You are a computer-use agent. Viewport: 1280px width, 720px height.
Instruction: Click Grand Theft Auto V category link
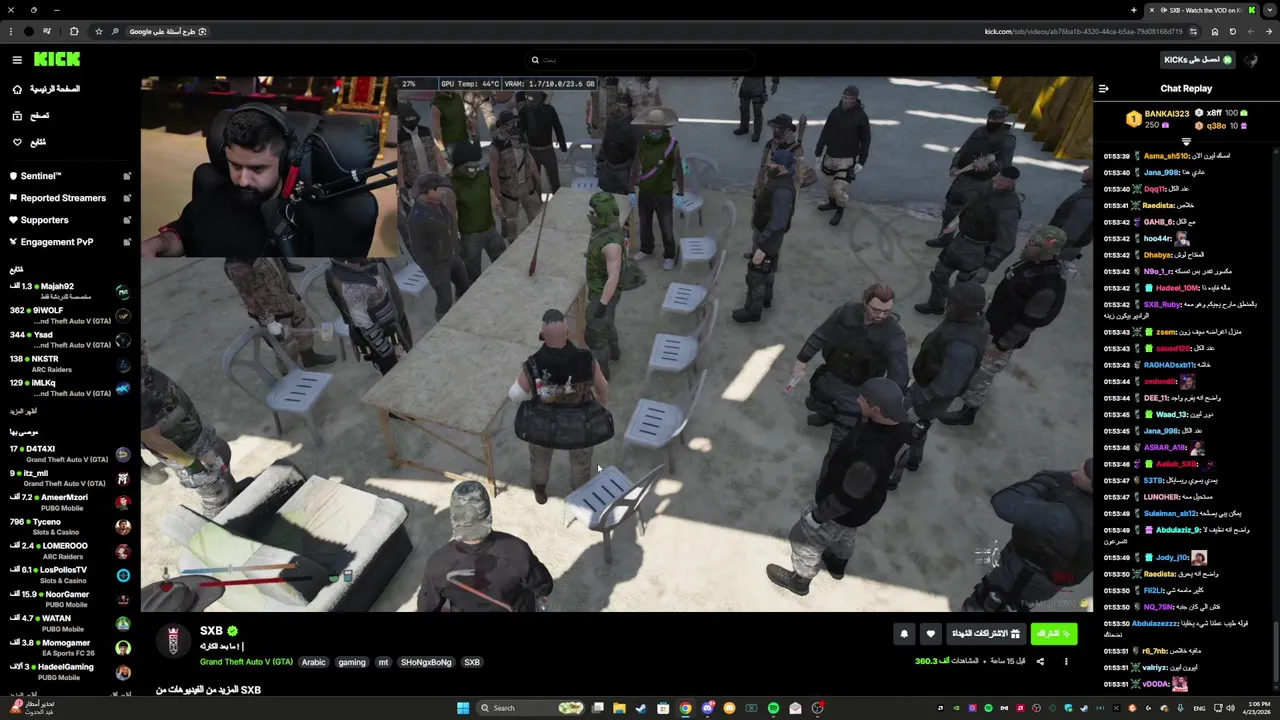(246, 662)
